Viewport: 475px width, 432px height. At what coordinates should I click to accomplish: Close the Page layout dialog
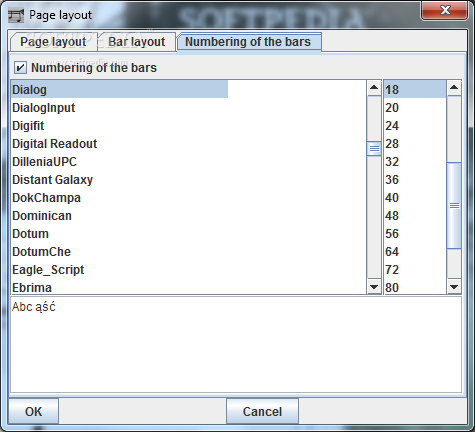[445, 10]
